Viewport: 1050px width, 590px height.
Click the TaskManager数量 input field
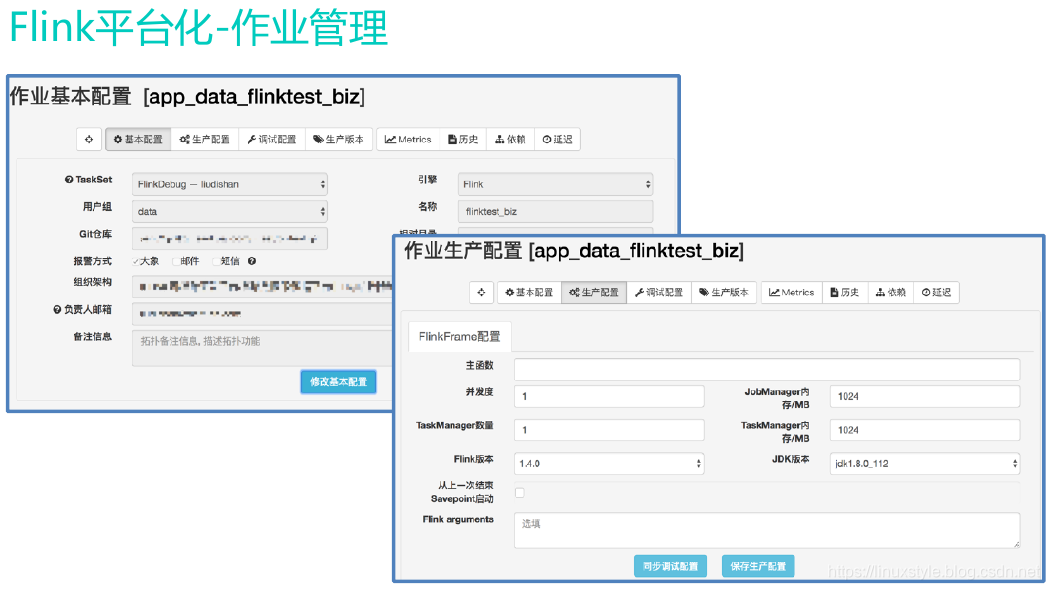(609, 429)
